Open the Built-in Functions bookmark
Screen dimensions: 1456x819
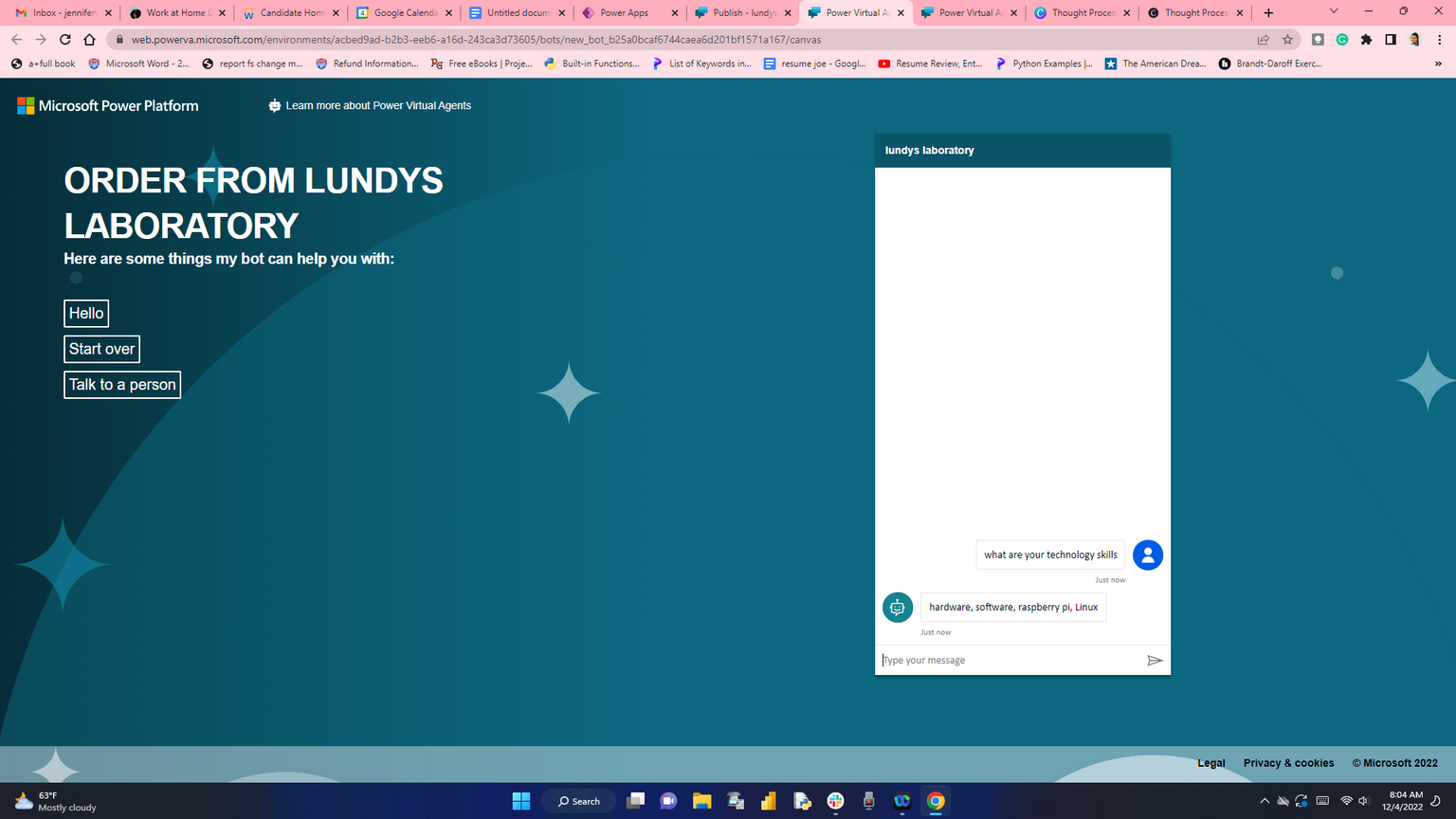point(591,64)
